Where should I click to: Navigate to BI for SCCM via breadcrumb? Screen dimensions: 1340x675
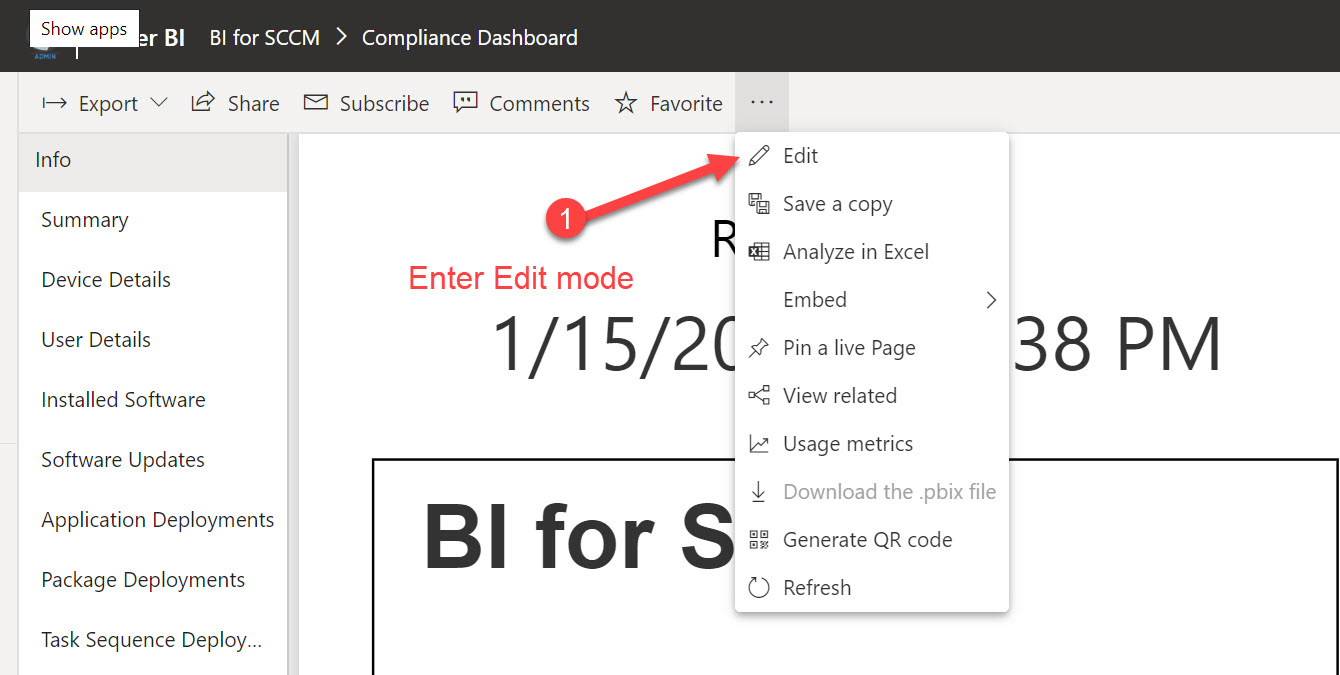(264, 37)
